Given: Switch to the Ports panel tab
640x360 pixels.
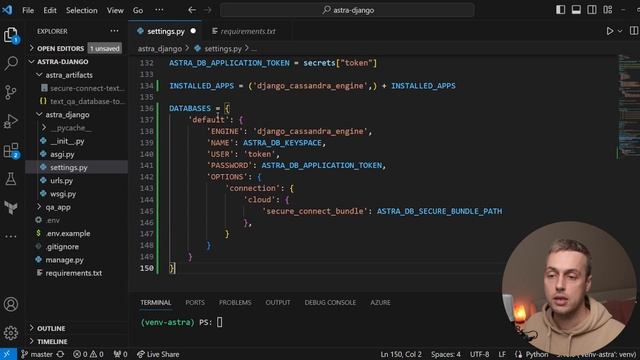Looking at the screenshot, I should pos(195,302).
